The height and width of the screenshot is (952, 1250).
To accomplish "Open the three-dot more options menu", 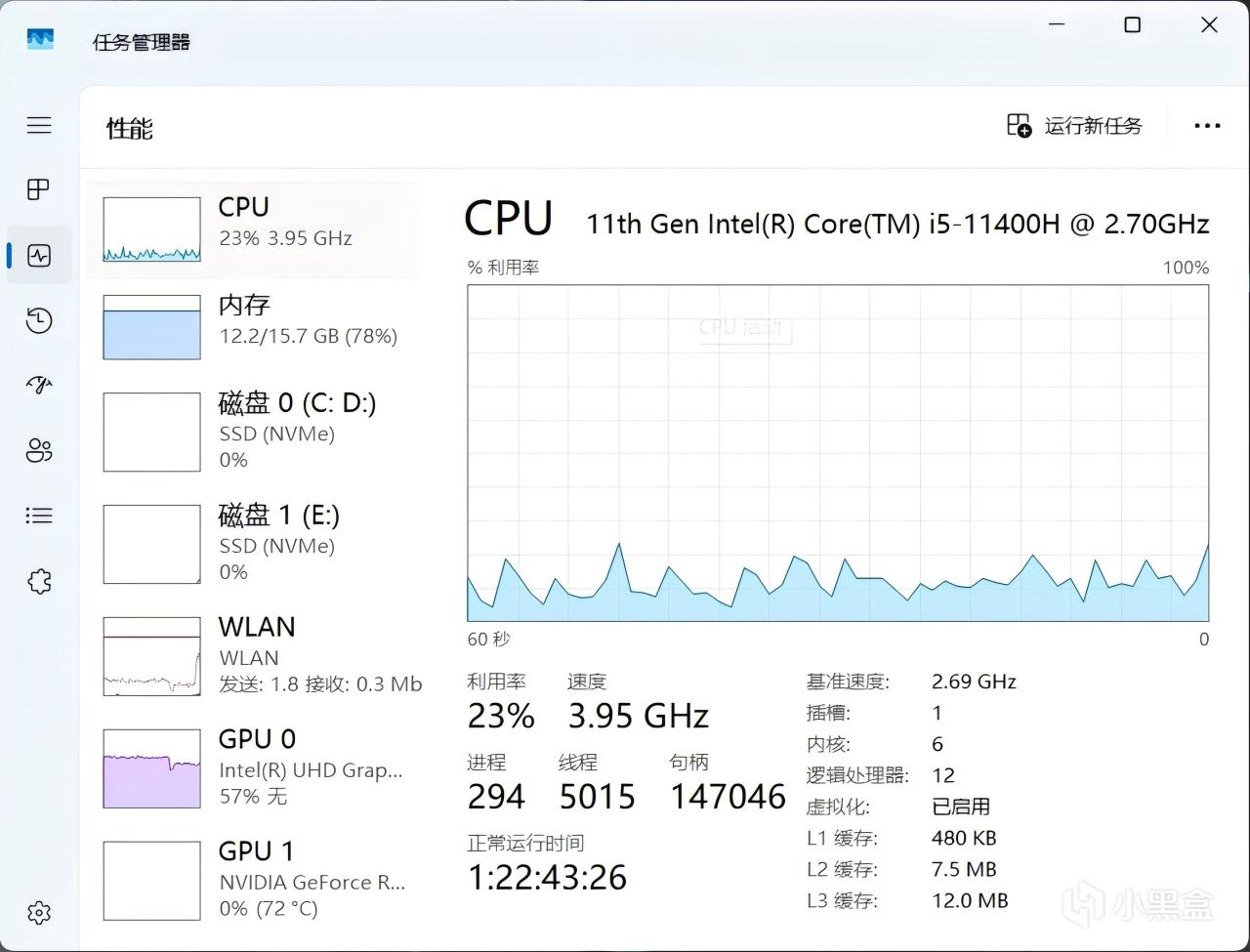I will click(x=1207, y=126).
